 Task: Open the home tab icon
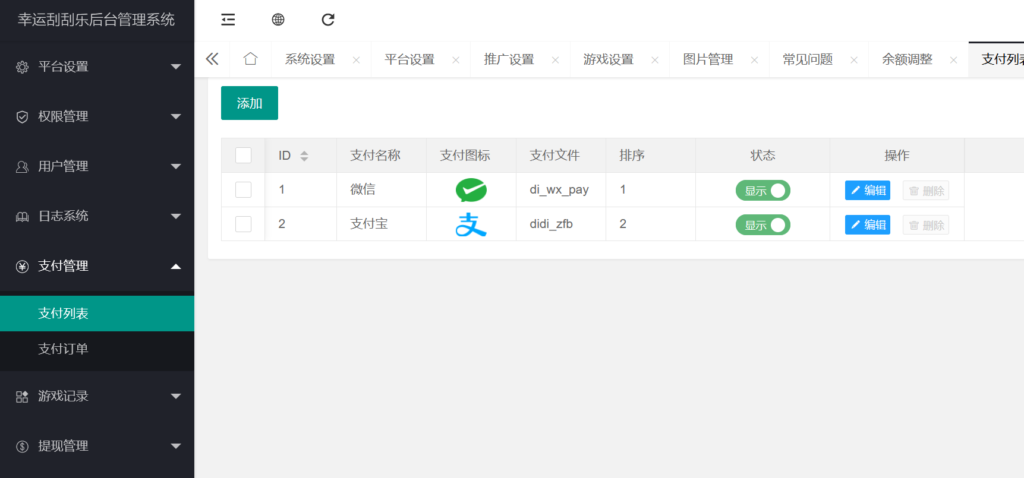(x=250, y=59)
